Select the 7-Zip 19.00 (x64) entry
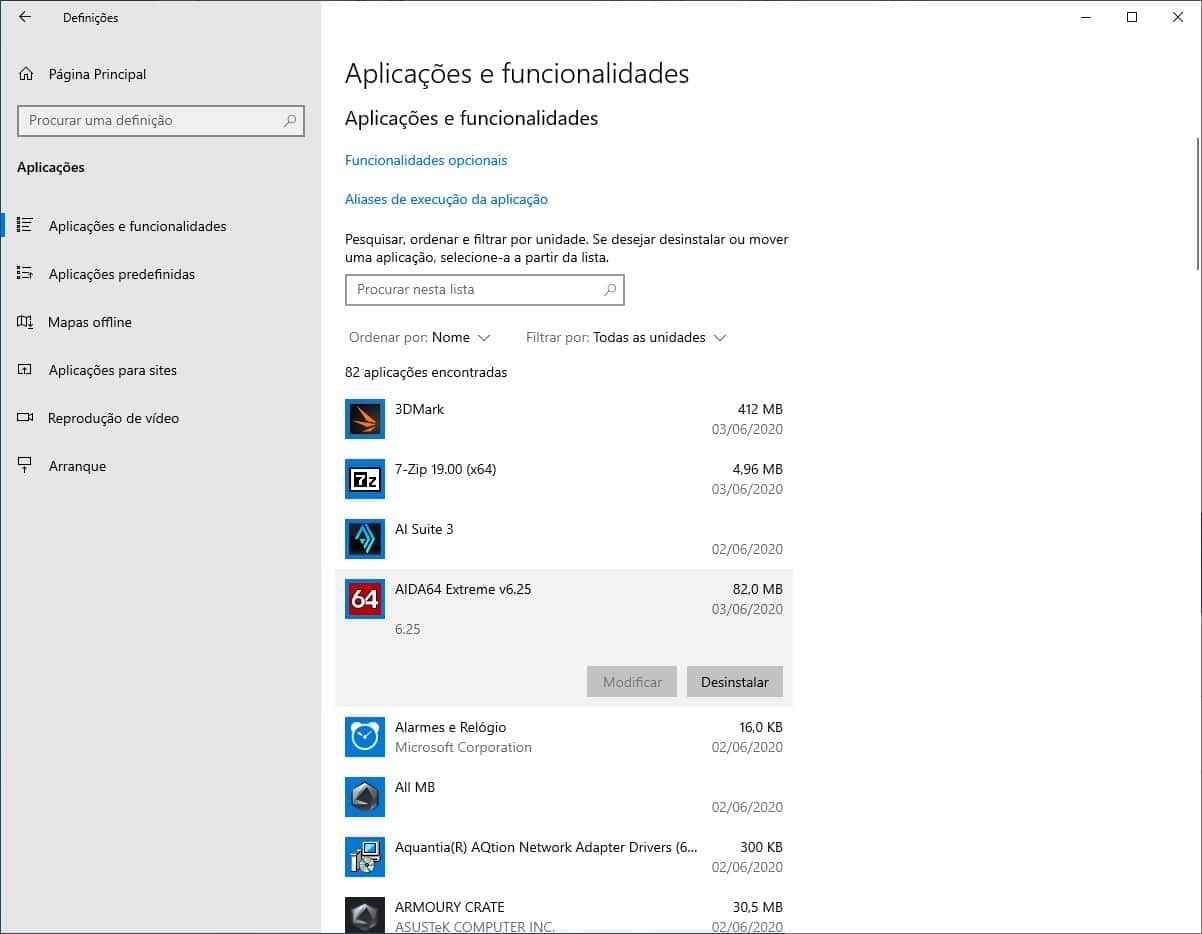 [x=445, y=469]
